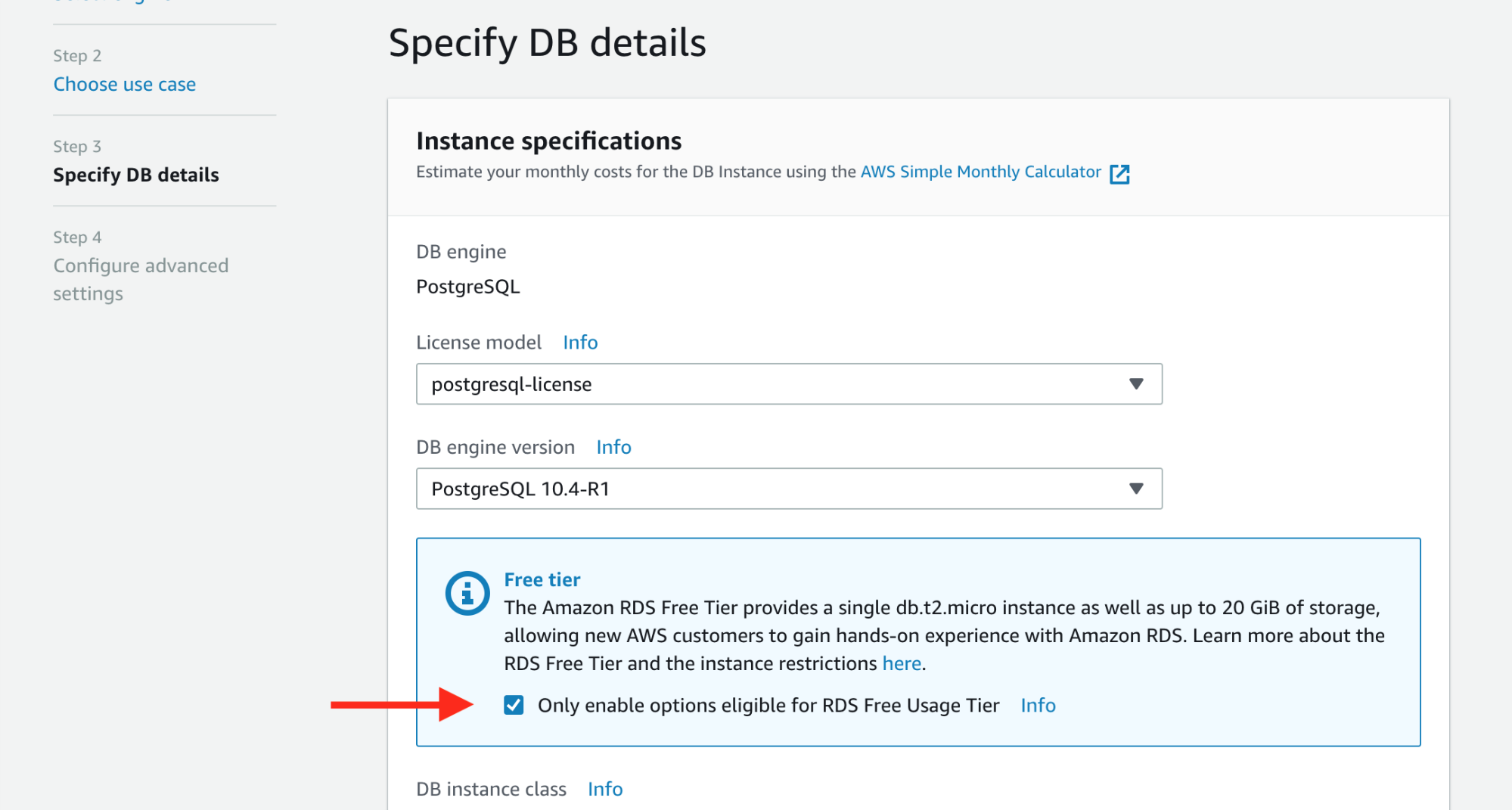Click the external link icon beside Calculator
Image resolution: width=1512 pixels, height=810 pixels.
[1119, 173]
